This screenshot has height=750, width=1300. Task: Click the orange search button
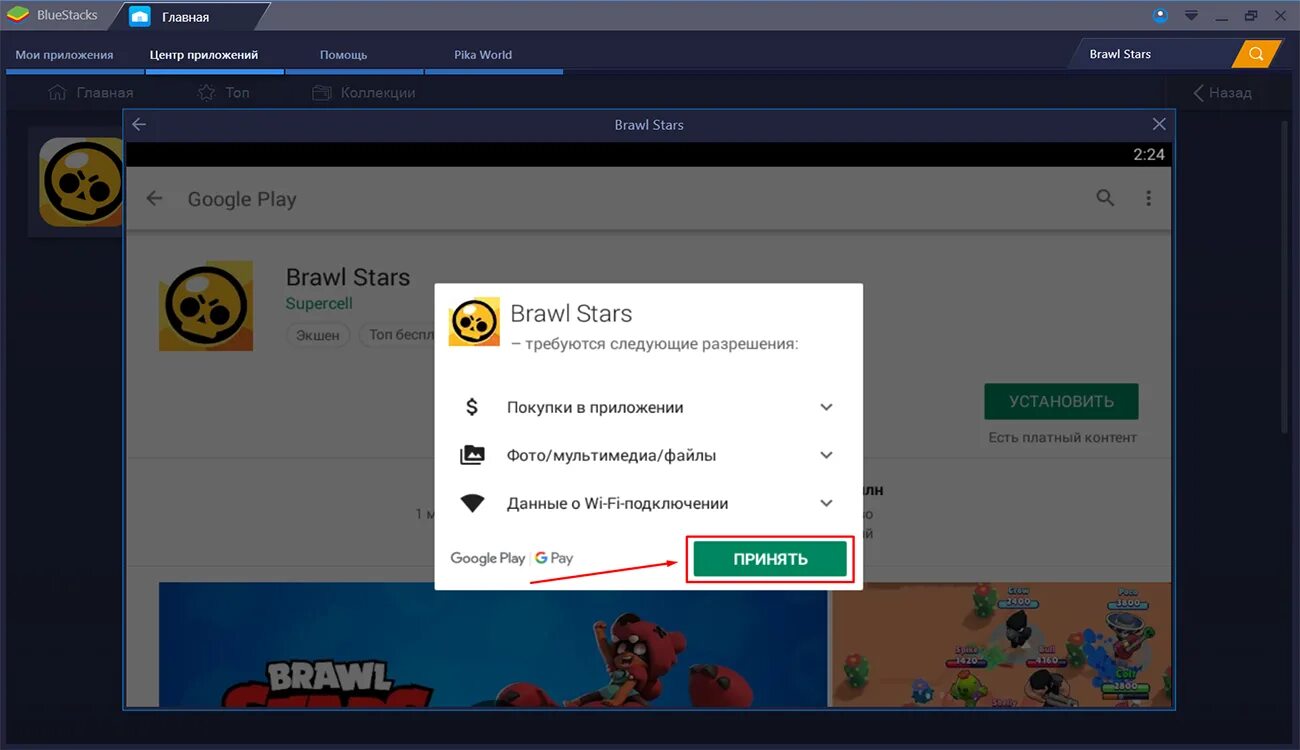pos(1257,54)
